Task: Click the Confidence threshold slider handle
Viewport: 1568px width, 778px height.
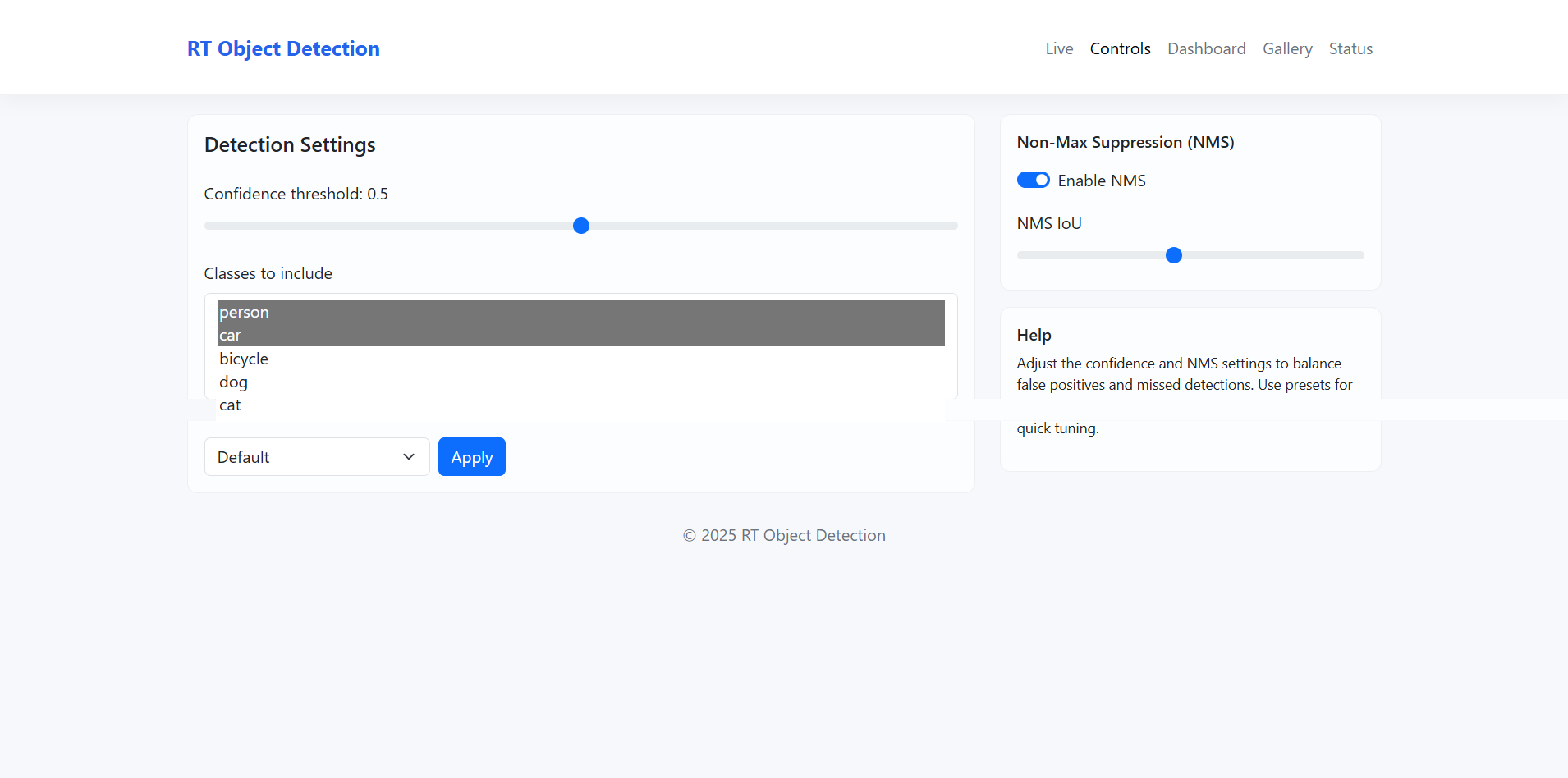Action: (x=581, y=226)
